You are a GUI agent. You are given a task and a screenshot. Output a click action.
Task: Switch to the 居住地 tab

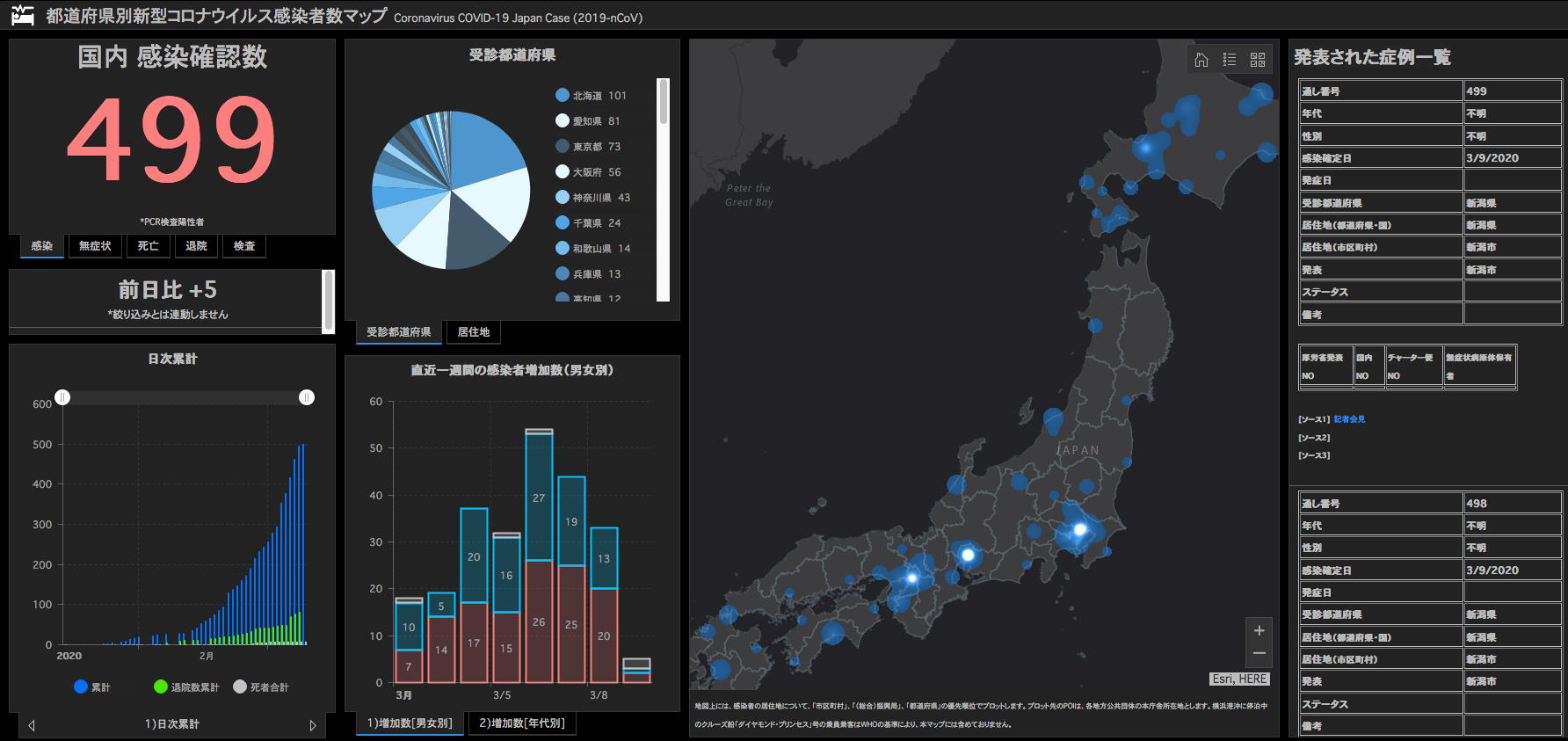pos(474,332)
